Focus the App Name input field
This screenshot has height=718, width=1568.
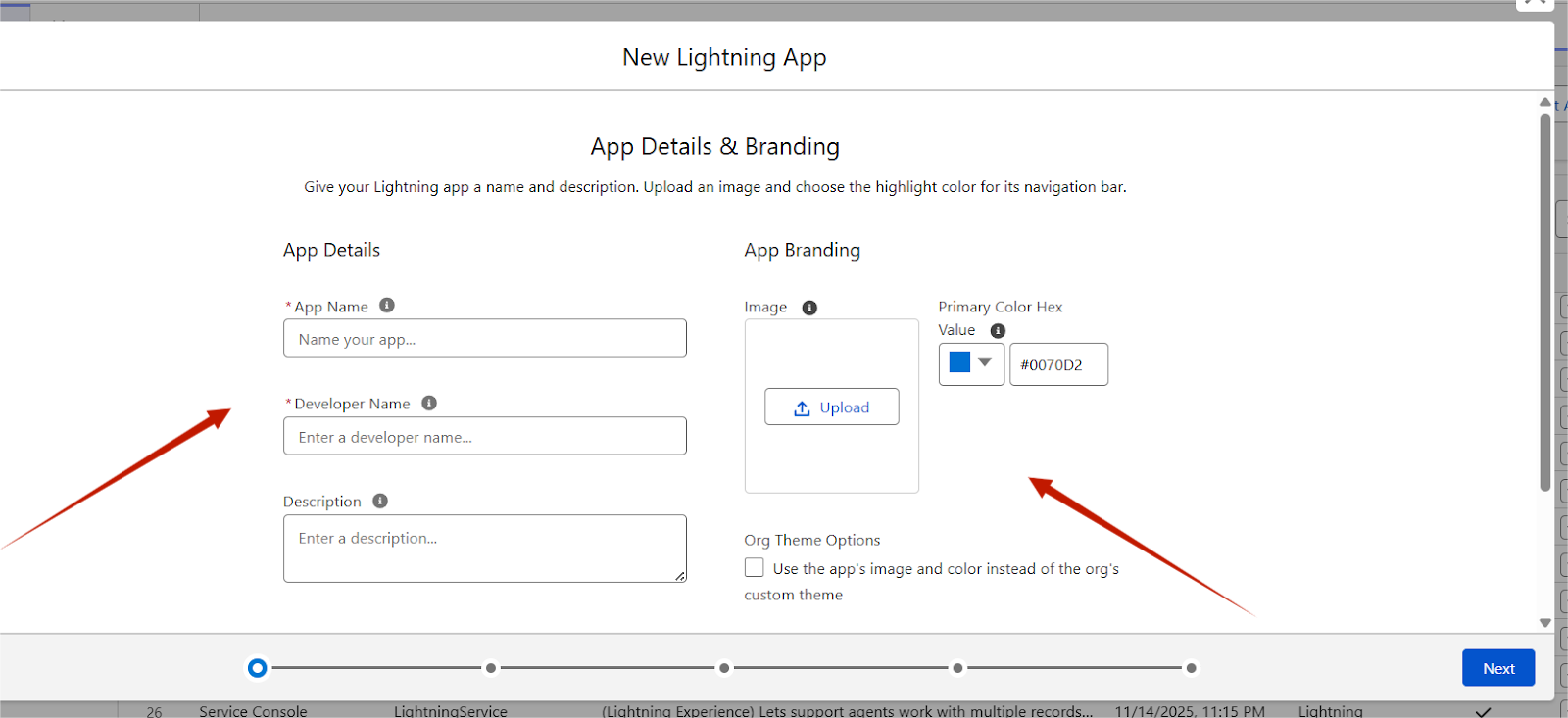pyautogui.click(x=485, y=339)
